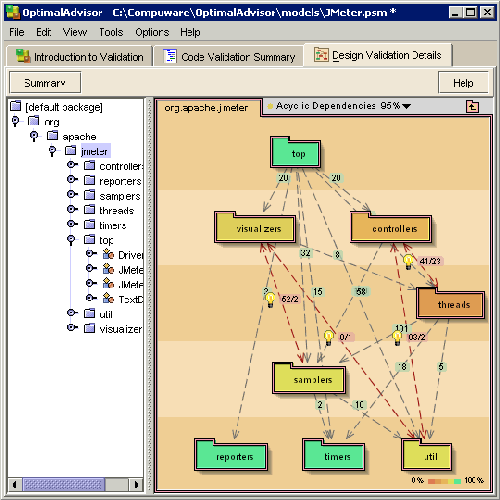
Task: Click the tree panel horizontal scrollbar right arrow
Action: pos(136,484)
